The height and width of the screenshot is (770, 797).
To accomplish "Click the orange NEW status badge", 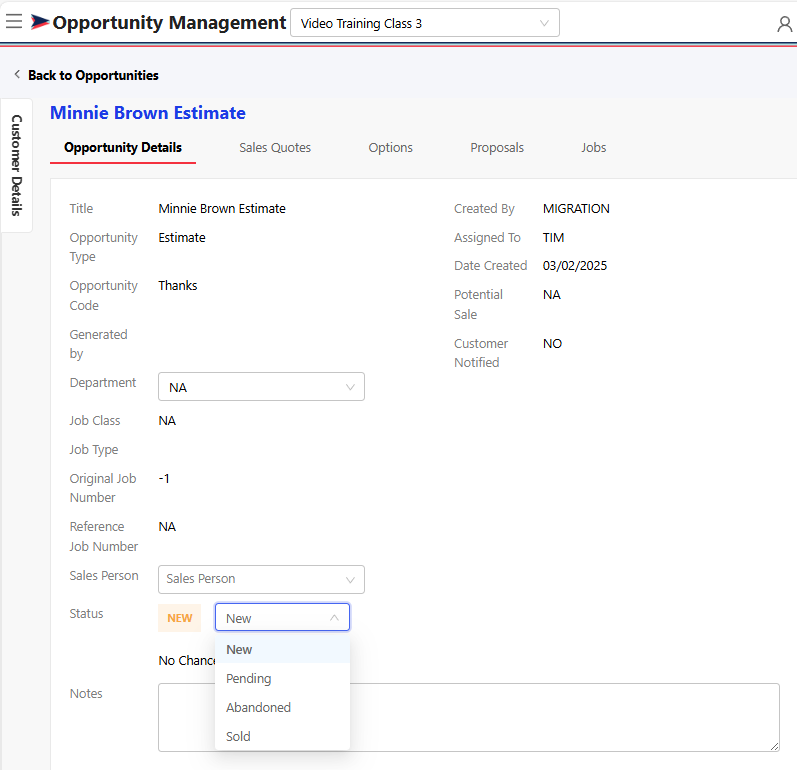I will tap(179, 618).
